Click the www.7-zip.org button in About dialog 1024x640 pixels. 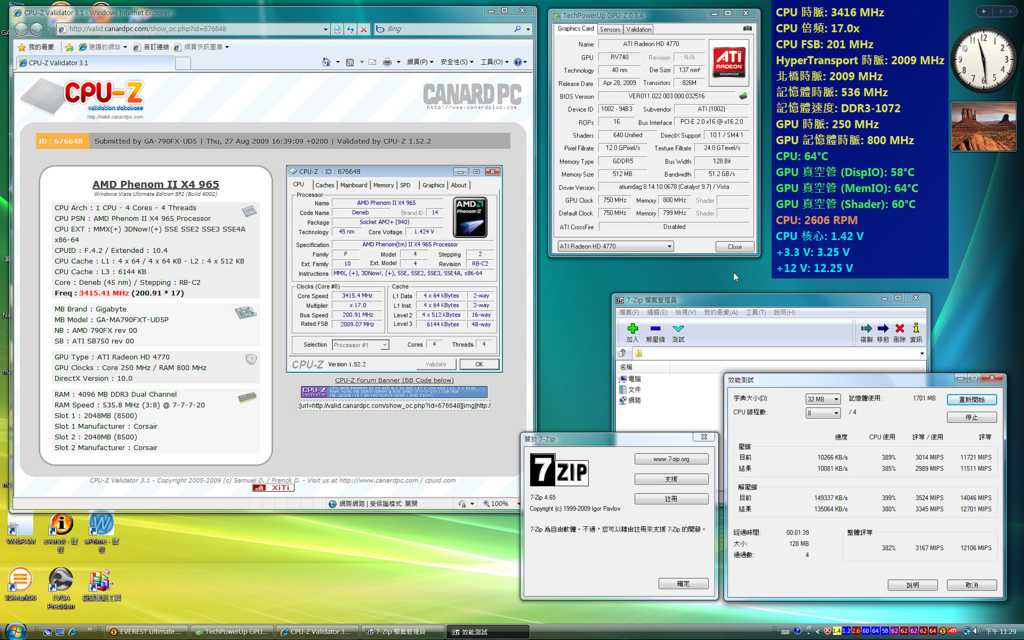(x=671, y=459)
